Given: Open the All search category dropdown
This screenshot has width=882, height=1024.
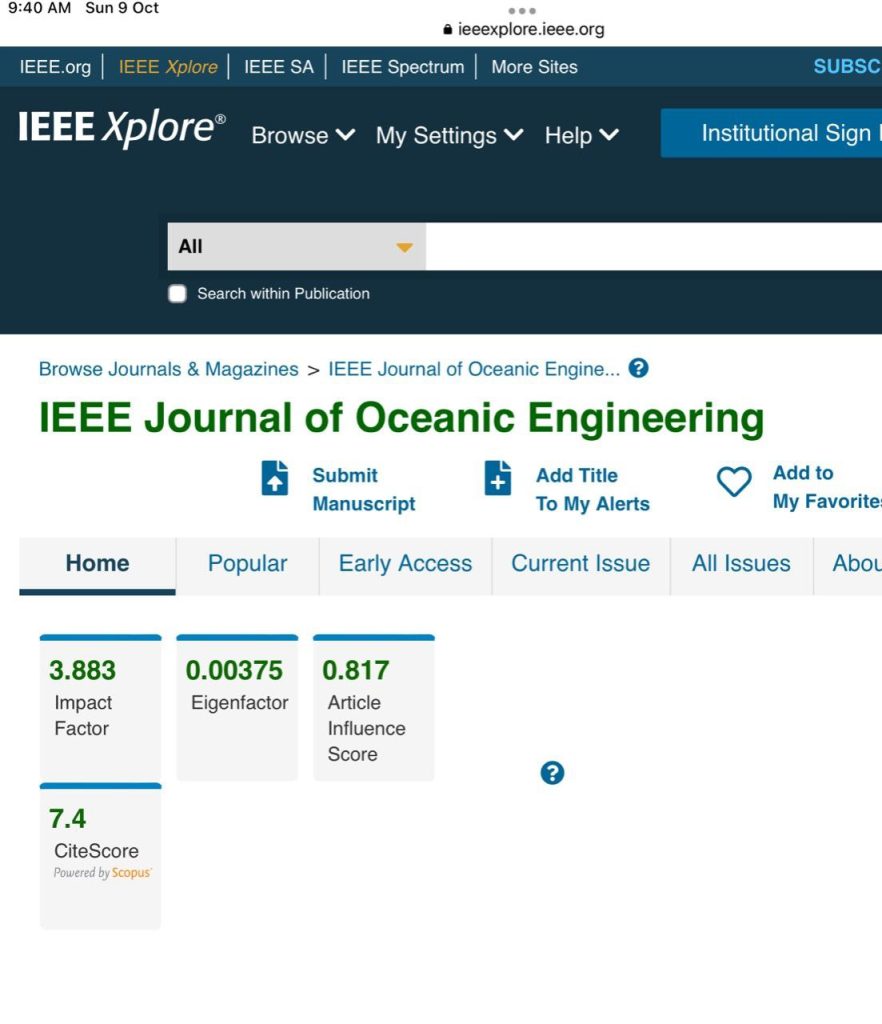Looking at the screenshot, I should (296, 246).
